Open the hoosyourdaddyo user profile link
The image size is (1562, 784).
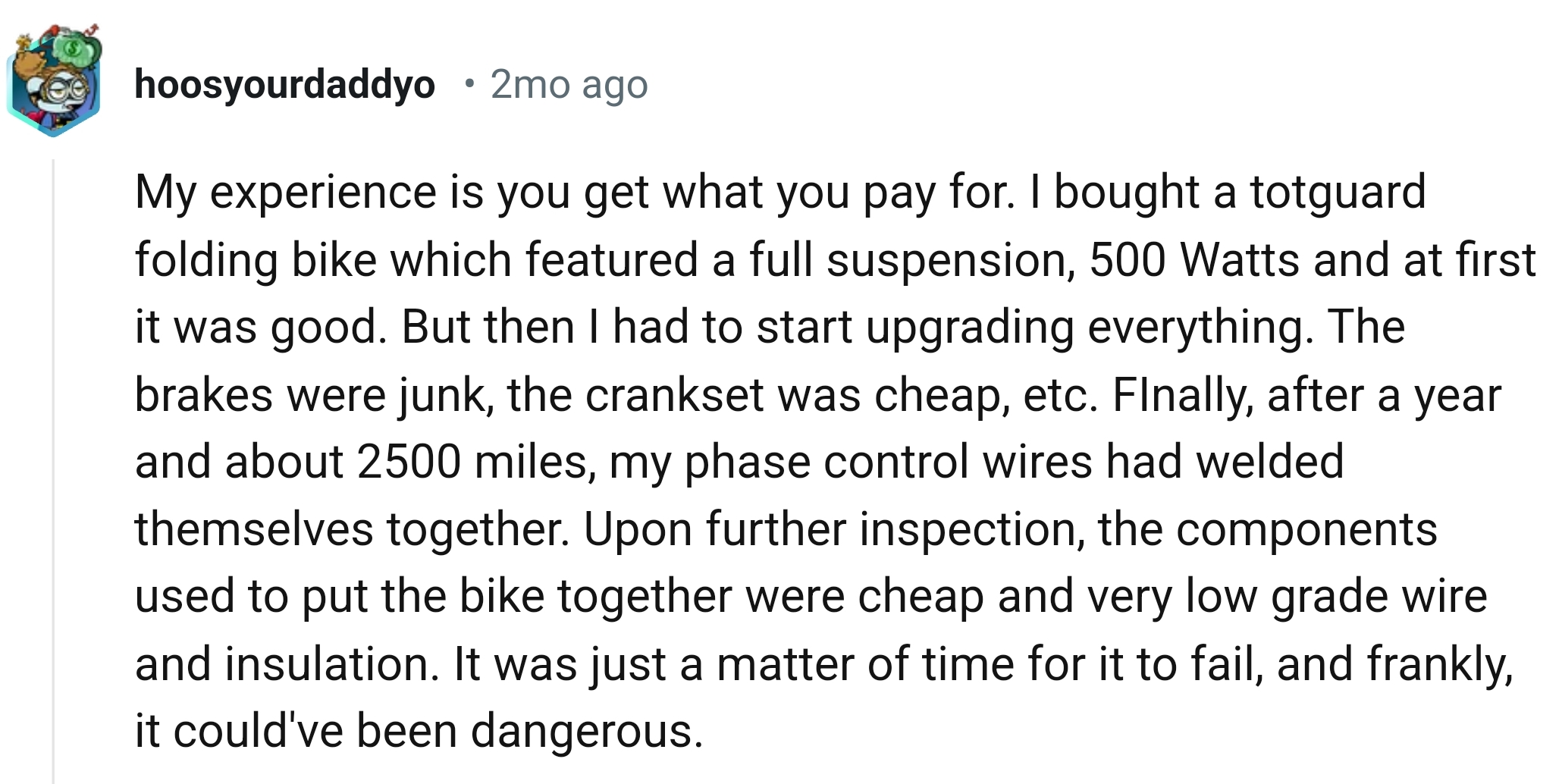[284, 84]
